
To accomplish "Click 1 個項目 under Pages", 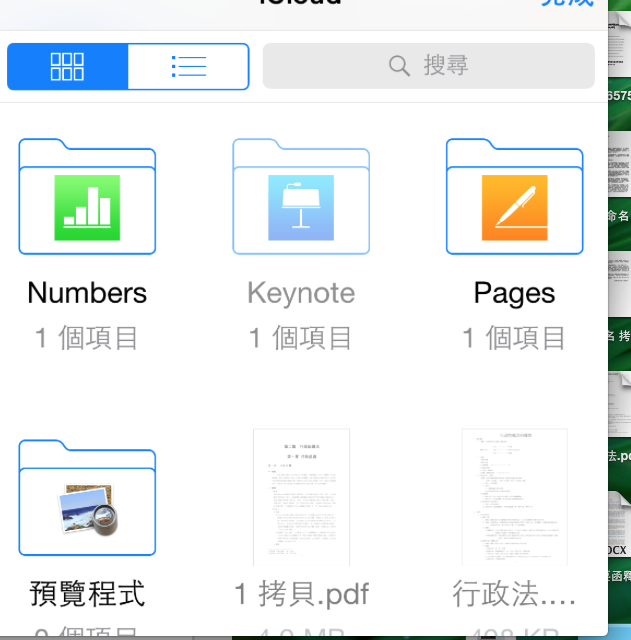I will (x=514, y=338).
